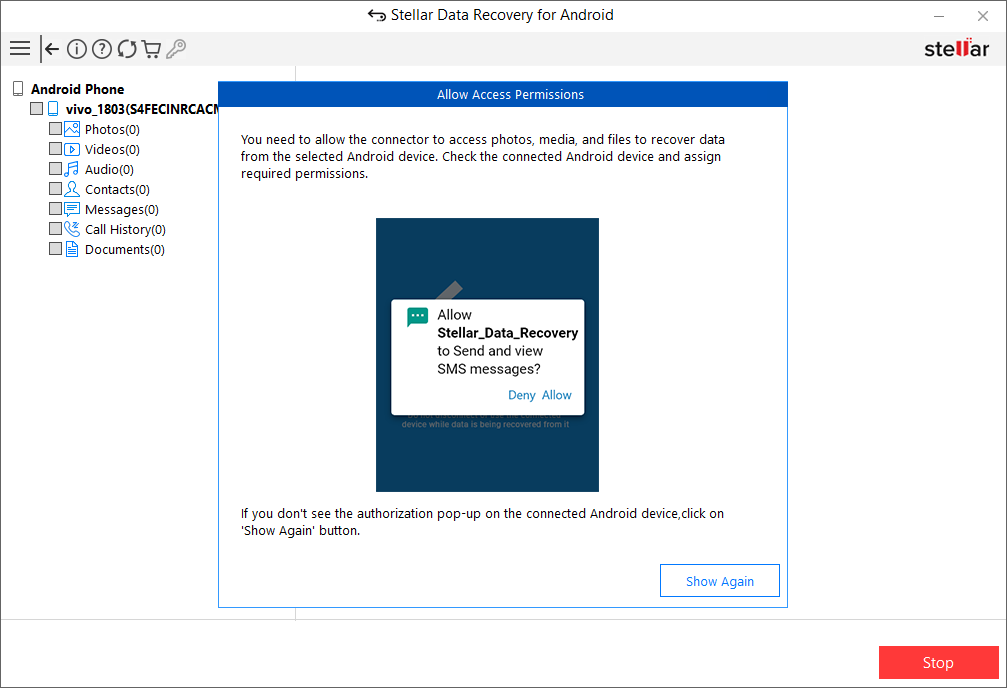Tick the Messages checkbox

point(56,209)
